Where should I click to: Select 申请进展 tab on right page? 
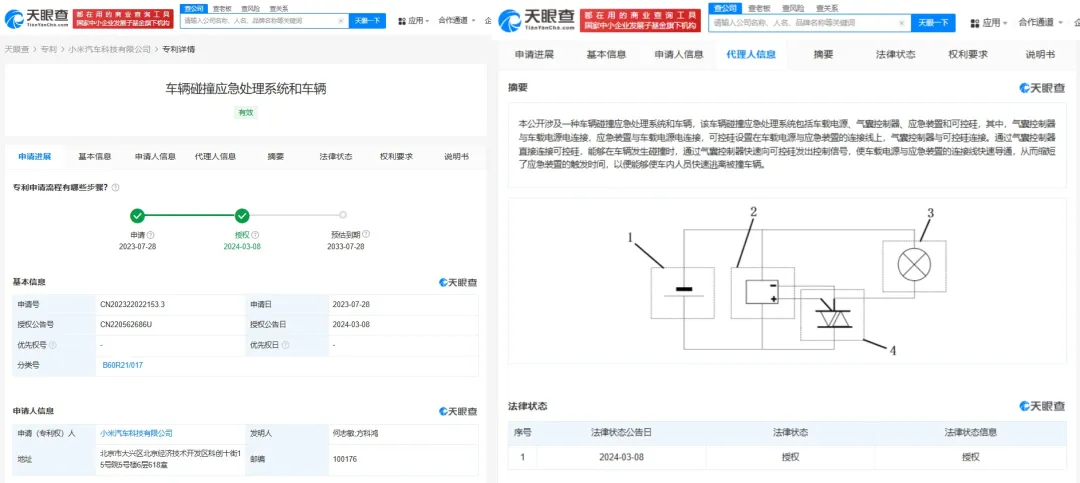[534, 54]
